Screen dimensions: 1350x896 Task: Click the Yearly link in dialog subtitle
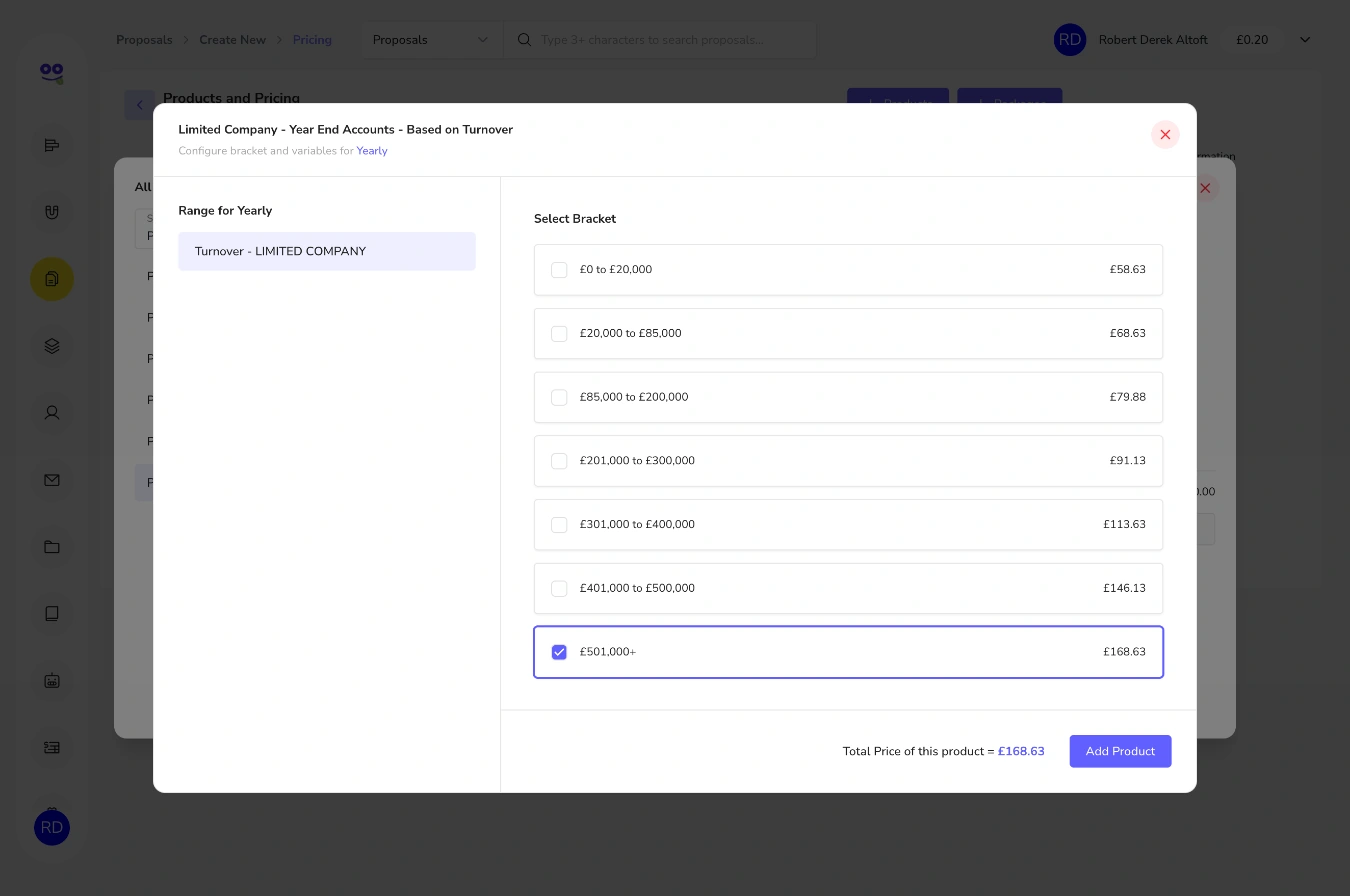click(372, 151)
